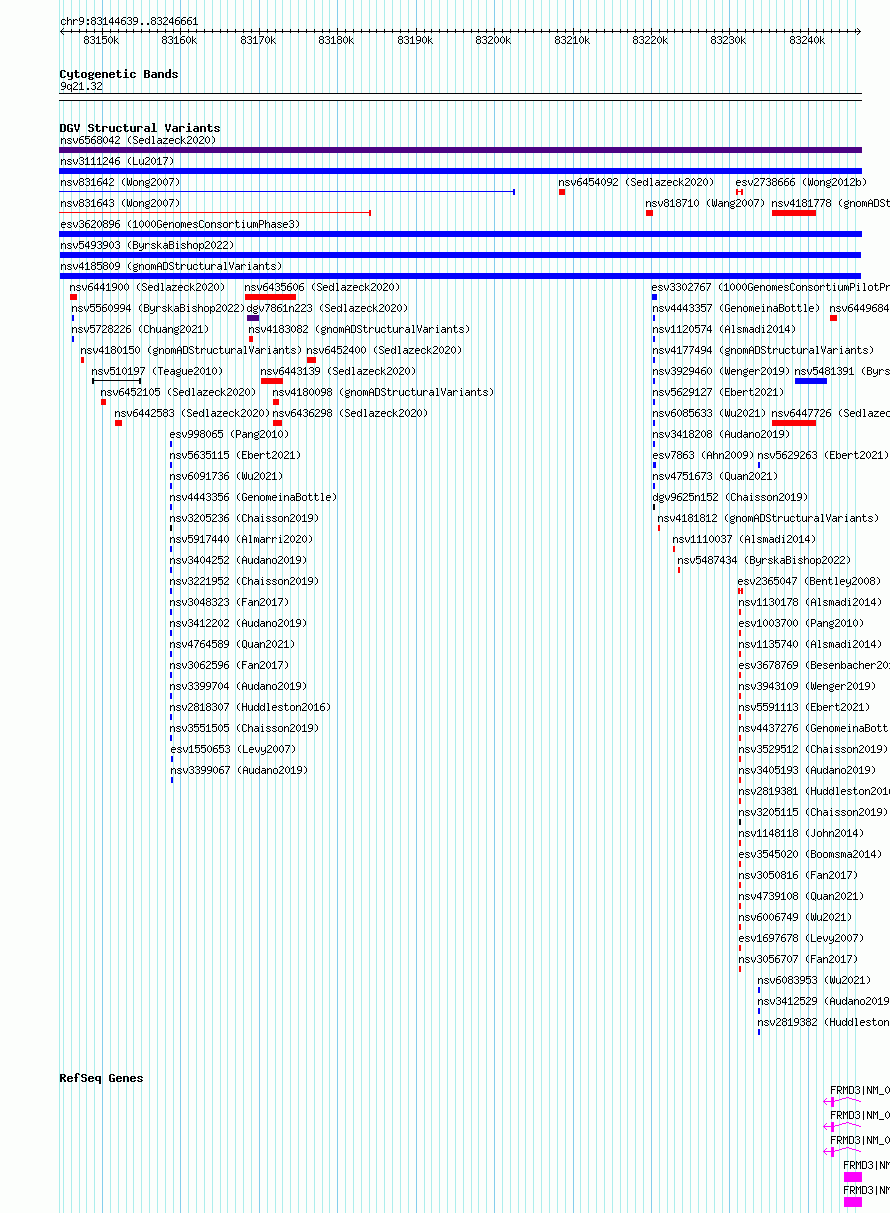Open variant nsv3111246 (Lu2017) label
Viewport: 890px width, 1213px height.
click(x=117, y=162)
